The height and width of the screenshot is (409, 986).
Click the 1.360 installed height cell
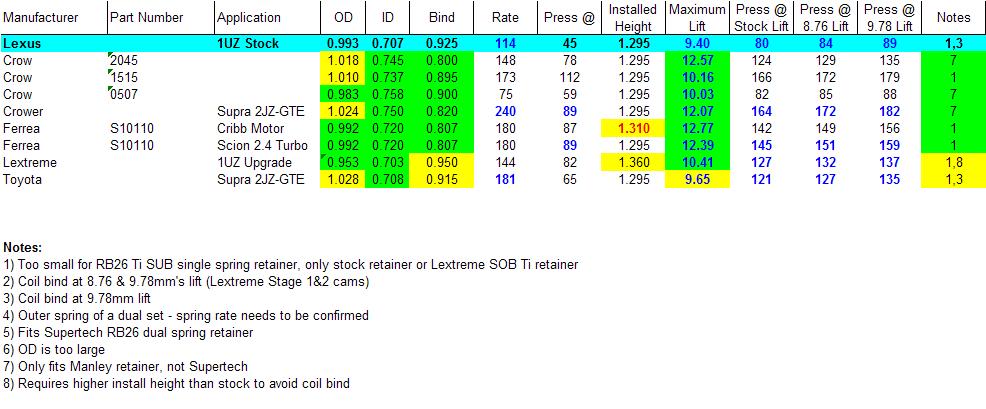[x=633, y=163]
